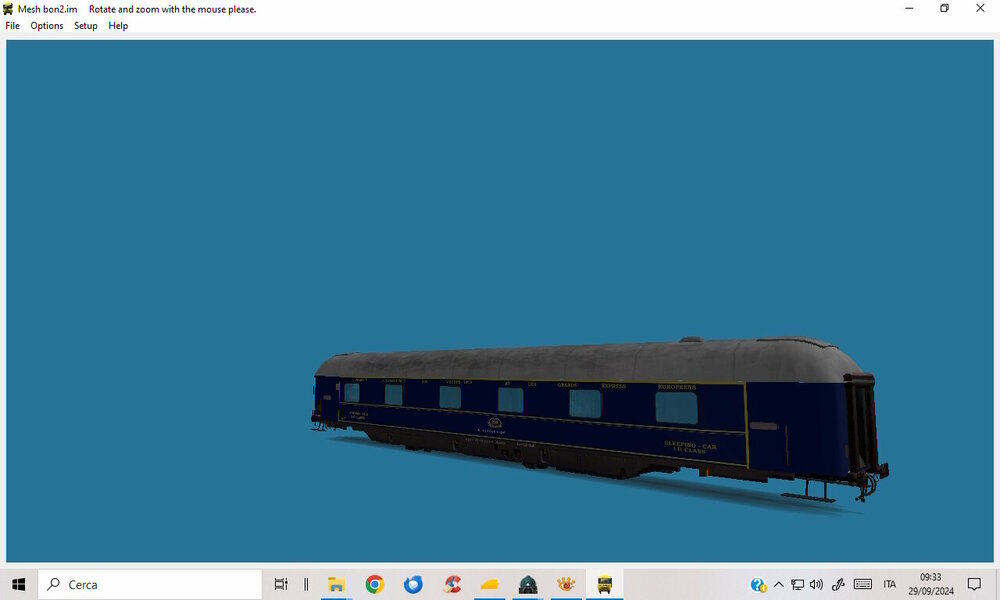Viewport: 1000px width, 600px height.
Task: Switch to the dark dome-shaped taskbar app
Action: click(x=527, y=584)
